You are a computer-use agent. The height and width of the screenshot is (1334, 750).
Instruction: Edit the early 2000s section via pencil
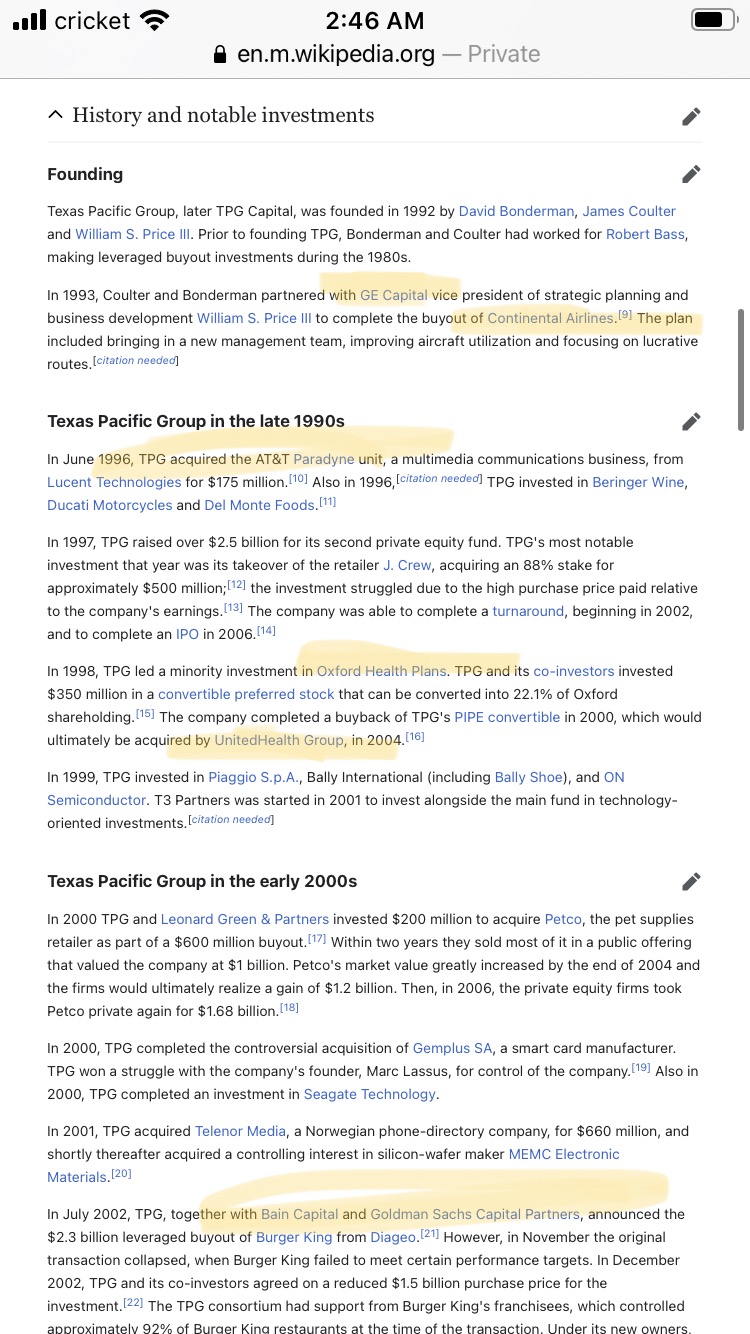(691, 881)
